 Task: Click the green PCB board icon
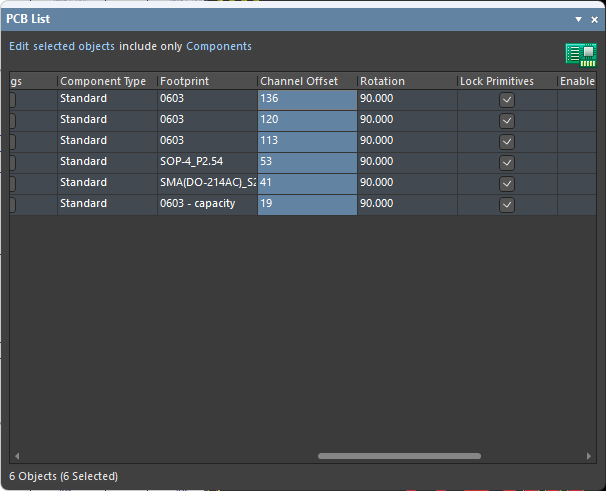pos(580,55)
